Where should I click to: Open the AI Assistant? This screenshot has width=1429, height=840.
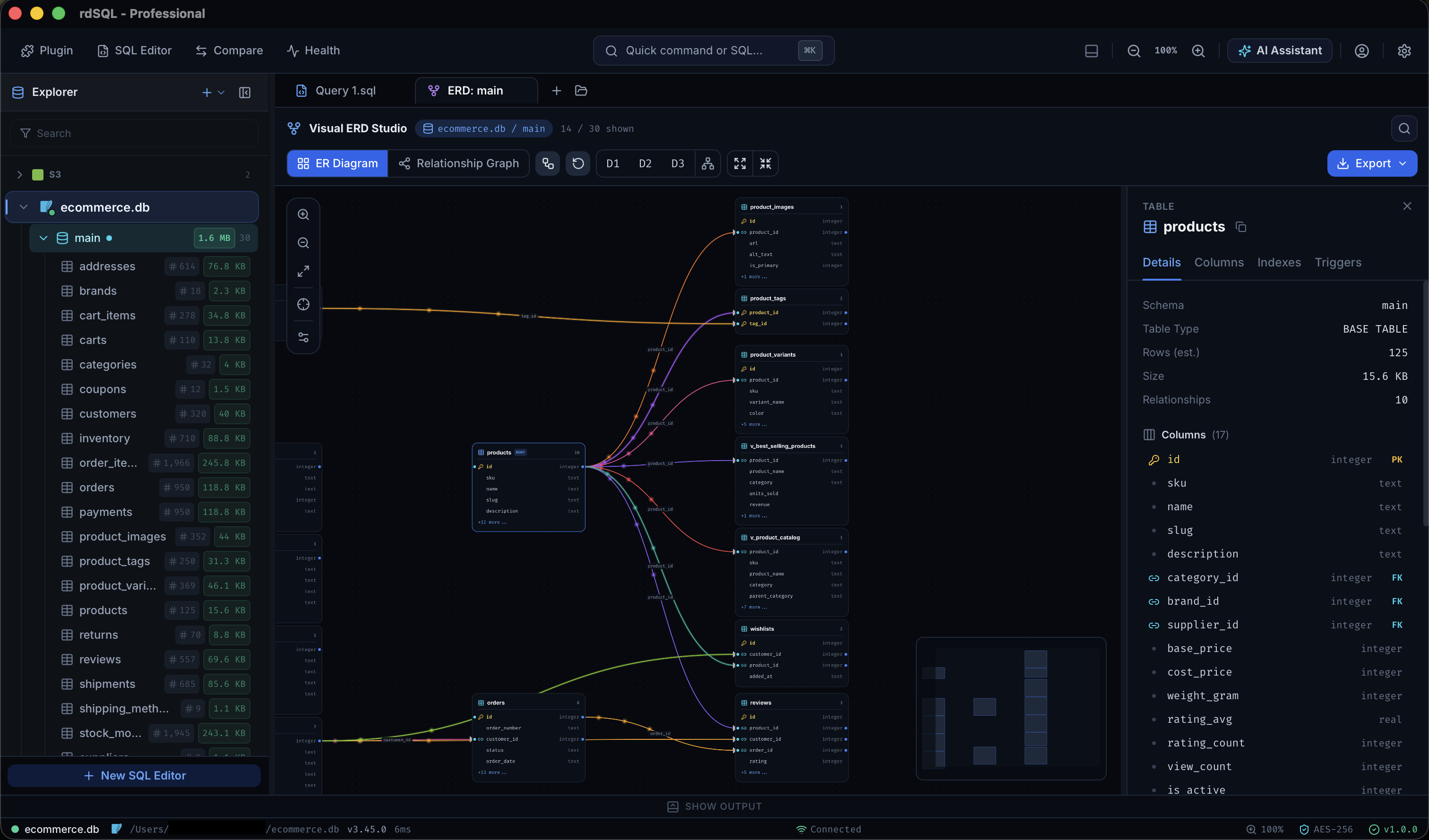(1280, 51)
